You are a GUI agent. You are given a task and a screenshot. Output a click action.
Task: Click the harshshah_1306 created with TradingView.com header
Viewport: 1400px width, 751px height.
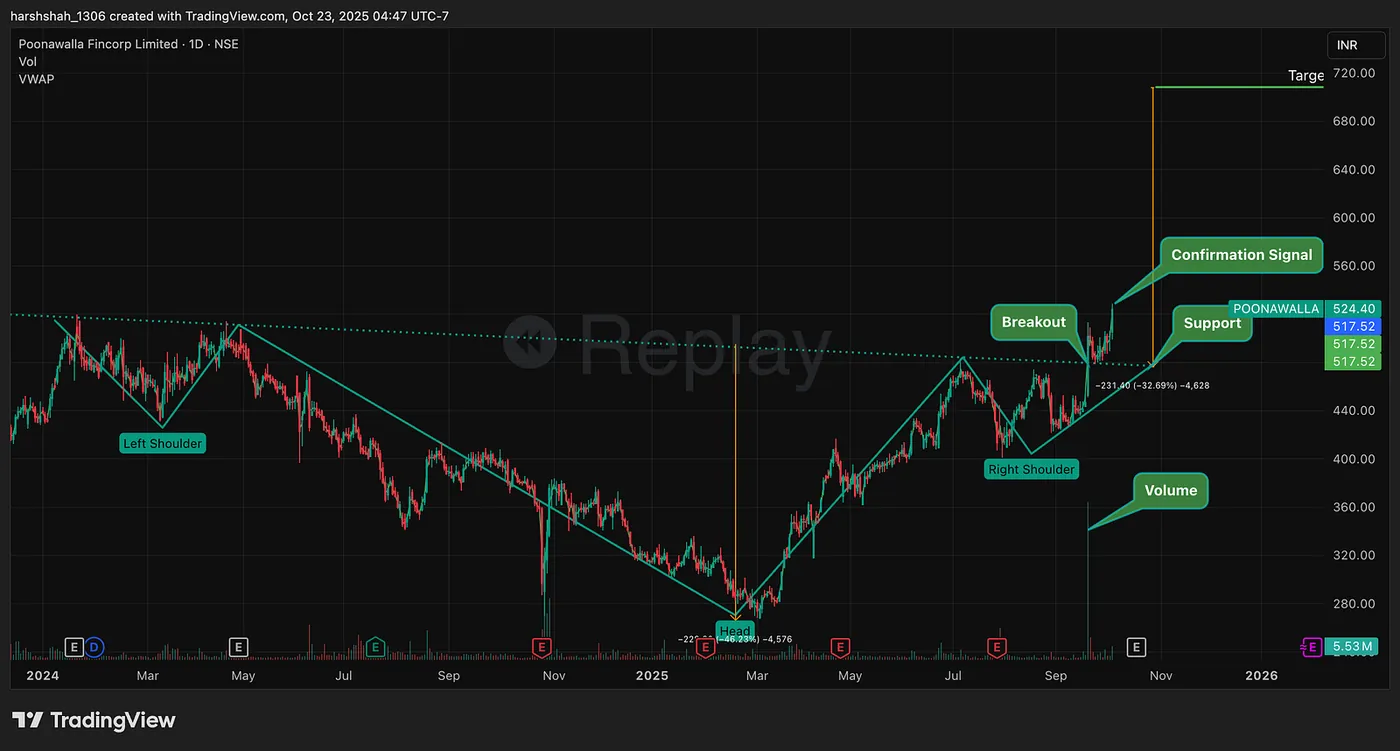tap(231, 16)
